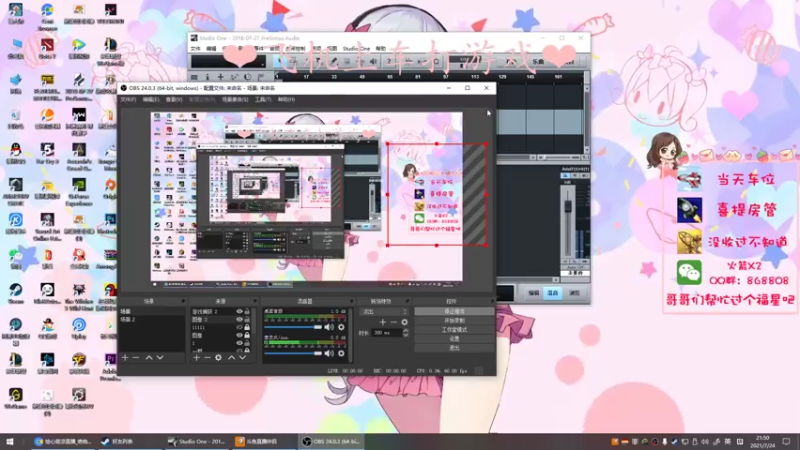Screen dimensions: 800x450
Task: Pop out the 混音器 dock with its header icon
Action: click(x=351, y=301)
